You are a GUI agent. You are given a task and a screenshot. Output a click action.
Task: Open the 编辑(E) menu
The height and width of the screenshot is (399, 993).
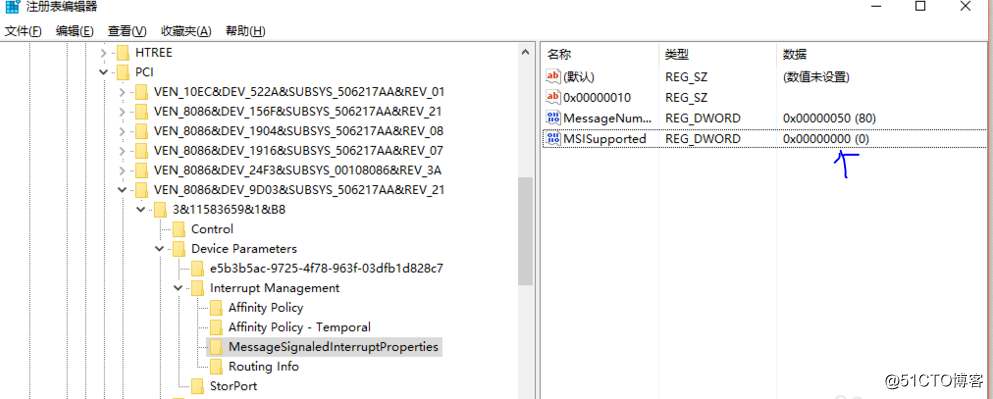[x=75, y=31]
